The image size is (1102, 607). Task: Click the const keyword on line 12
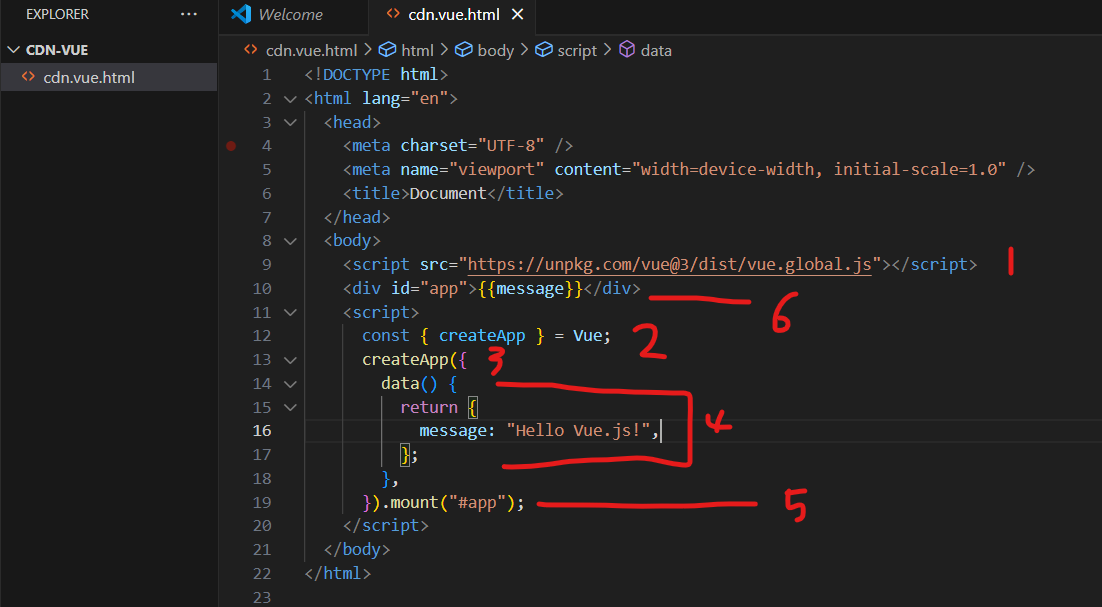point(385,336)
